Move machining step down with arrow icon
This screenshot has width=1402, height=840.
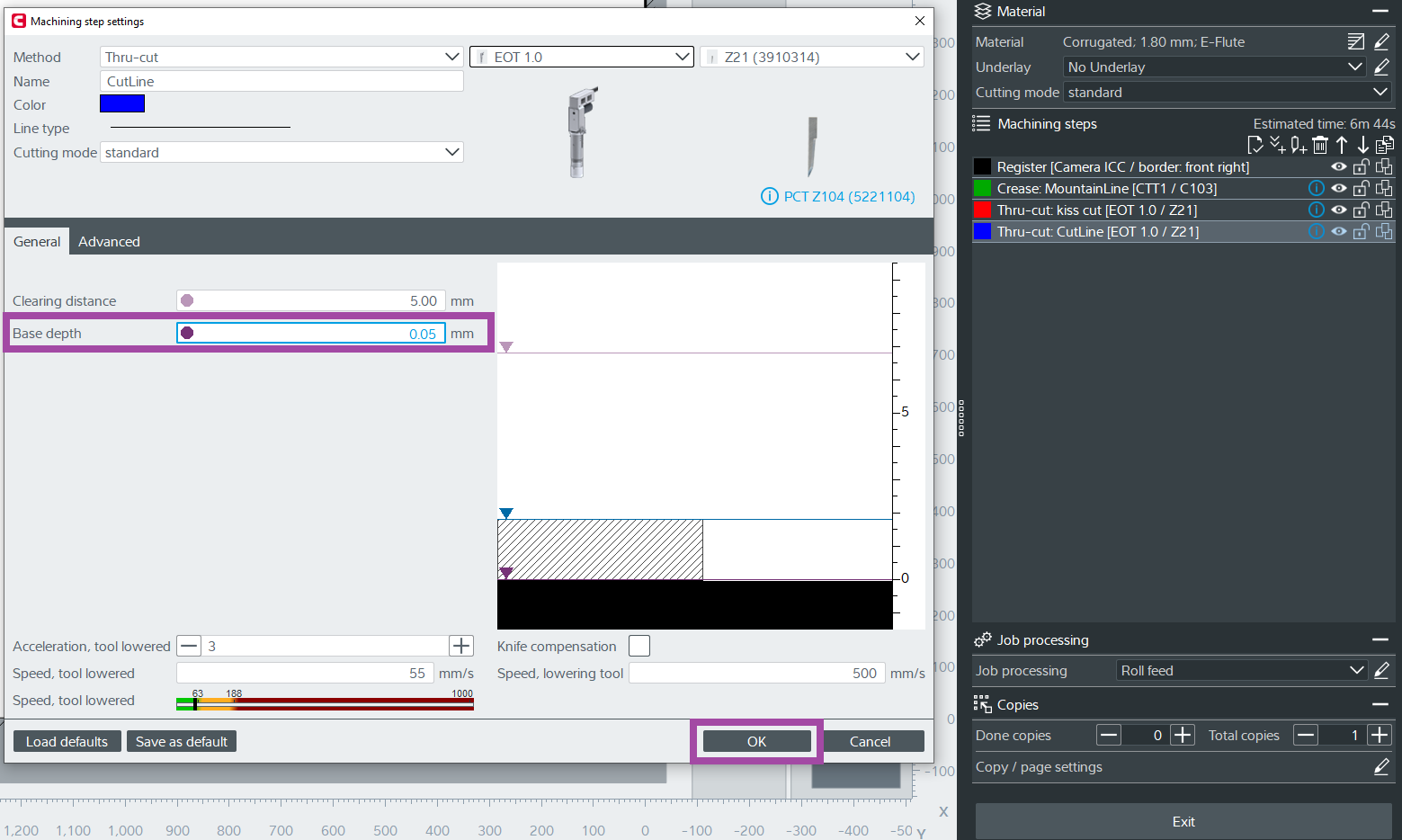tap(1363, 145)
